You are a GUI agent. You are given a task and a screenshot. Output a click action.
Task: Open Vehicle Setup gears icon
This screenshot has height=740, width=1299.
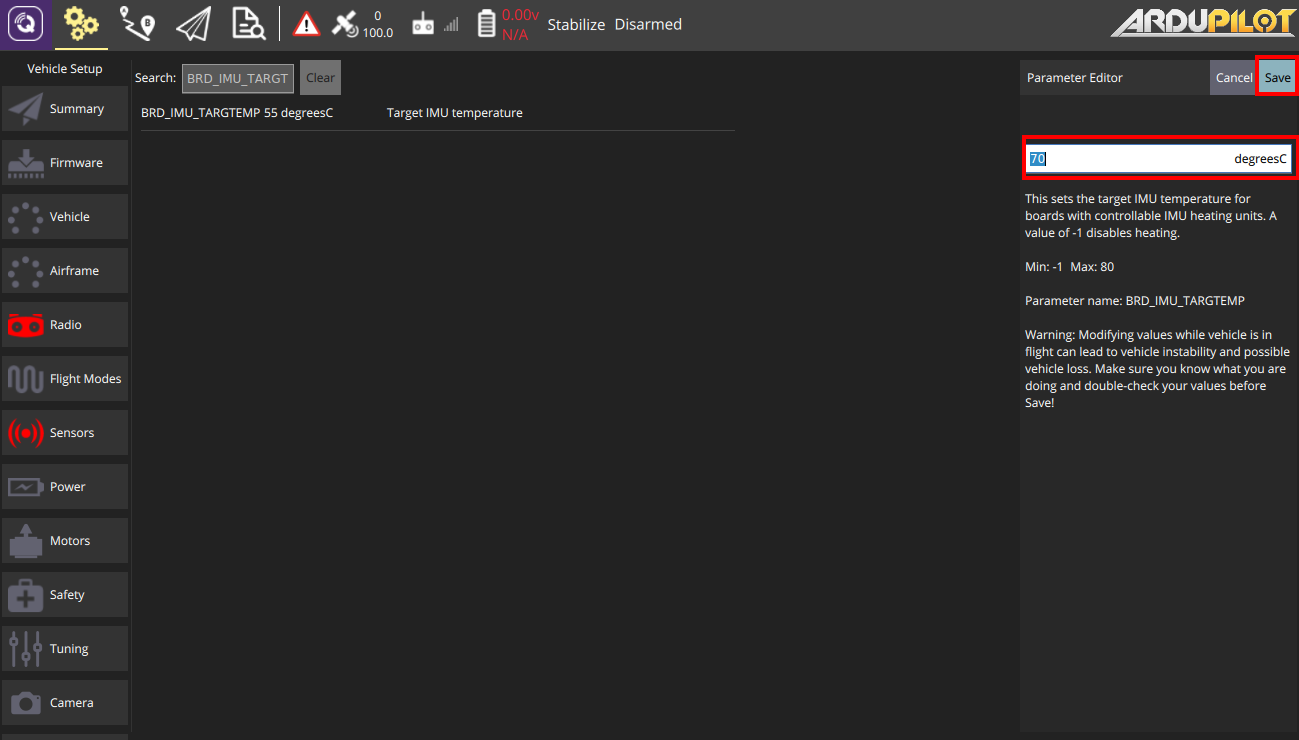coord(81,24)
